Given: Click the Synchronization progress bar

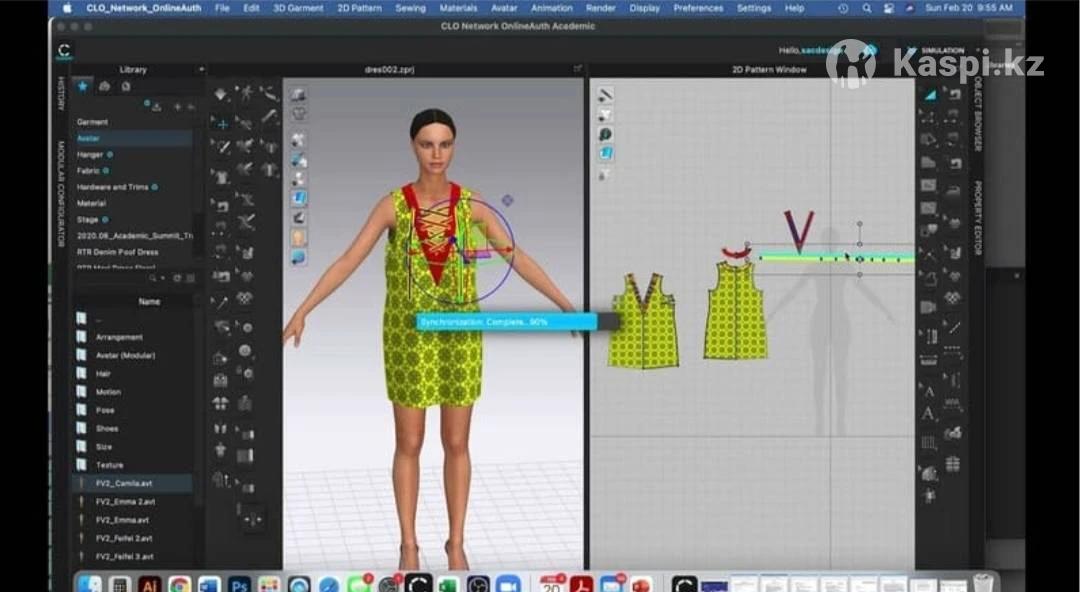Looking at the screenshot, I should point(506,322).
